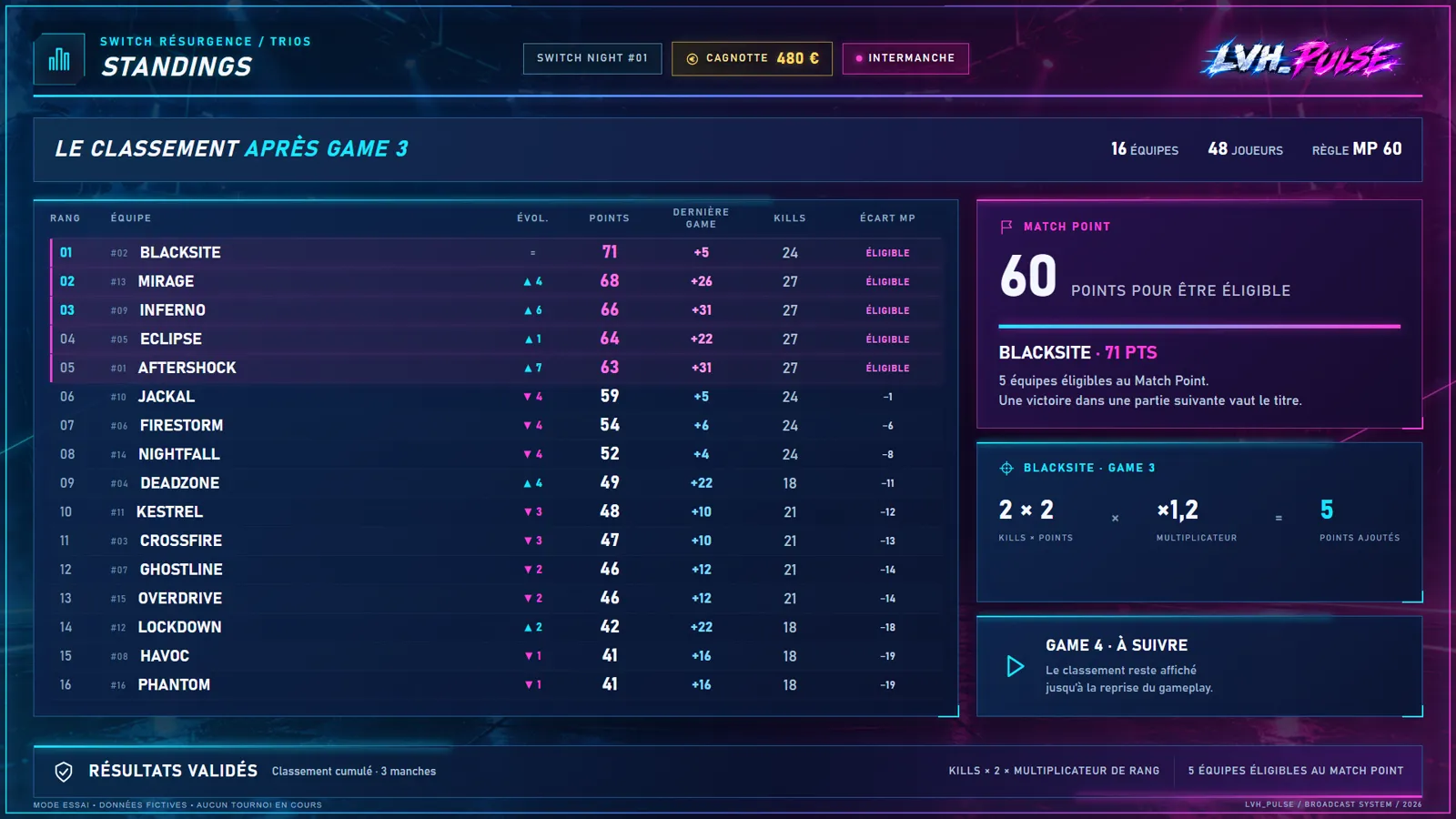Screen dimensions: 1456x819
Task: Select the NIGHTFALL team name
Action: [179, 454]
